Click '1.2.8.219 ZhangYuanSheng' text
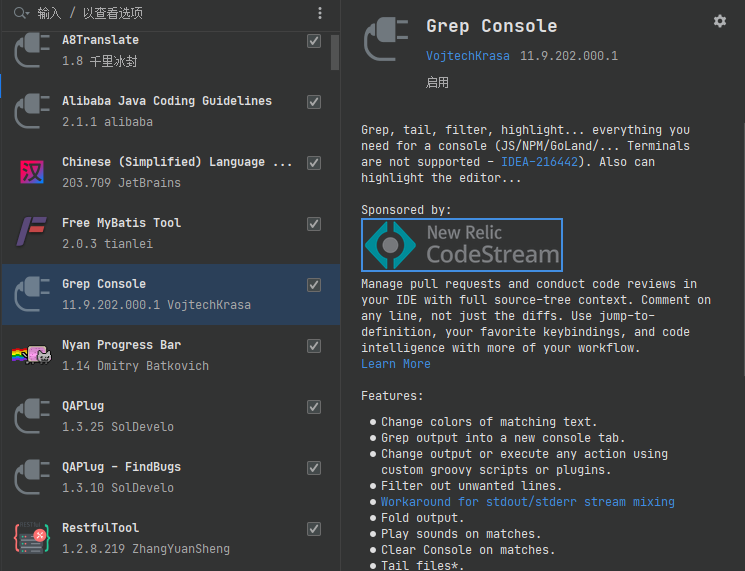The image size is (745, 571). click(146, 549)
